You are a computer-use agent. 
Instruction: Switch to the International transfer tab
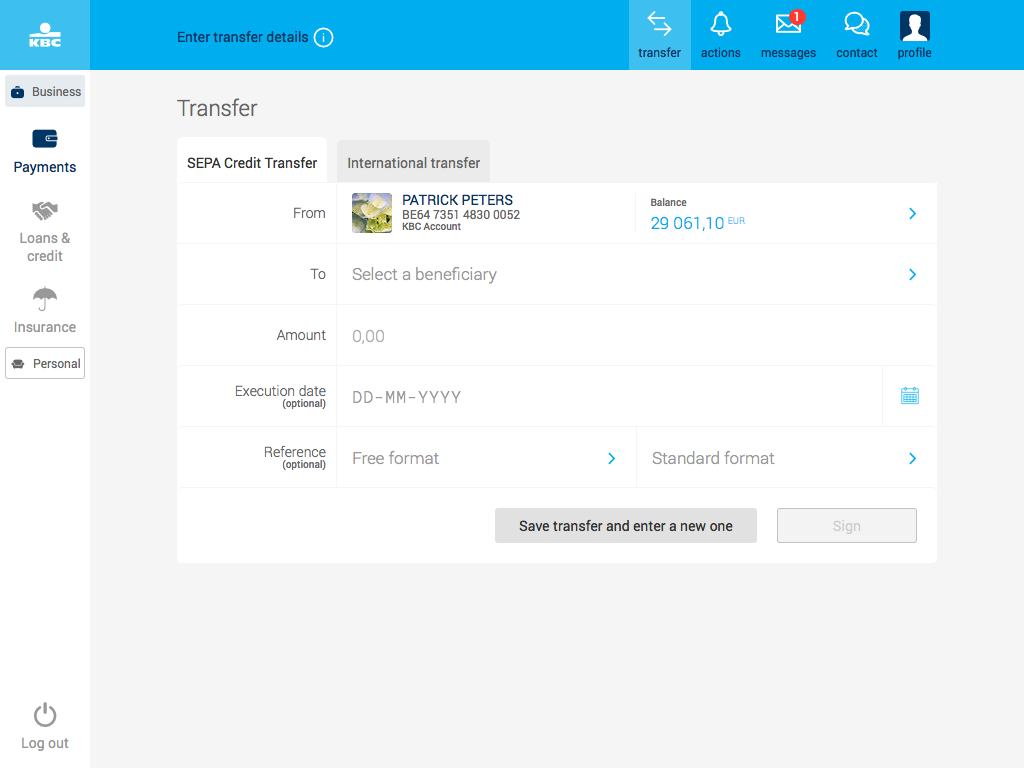[x=413, y=161]
